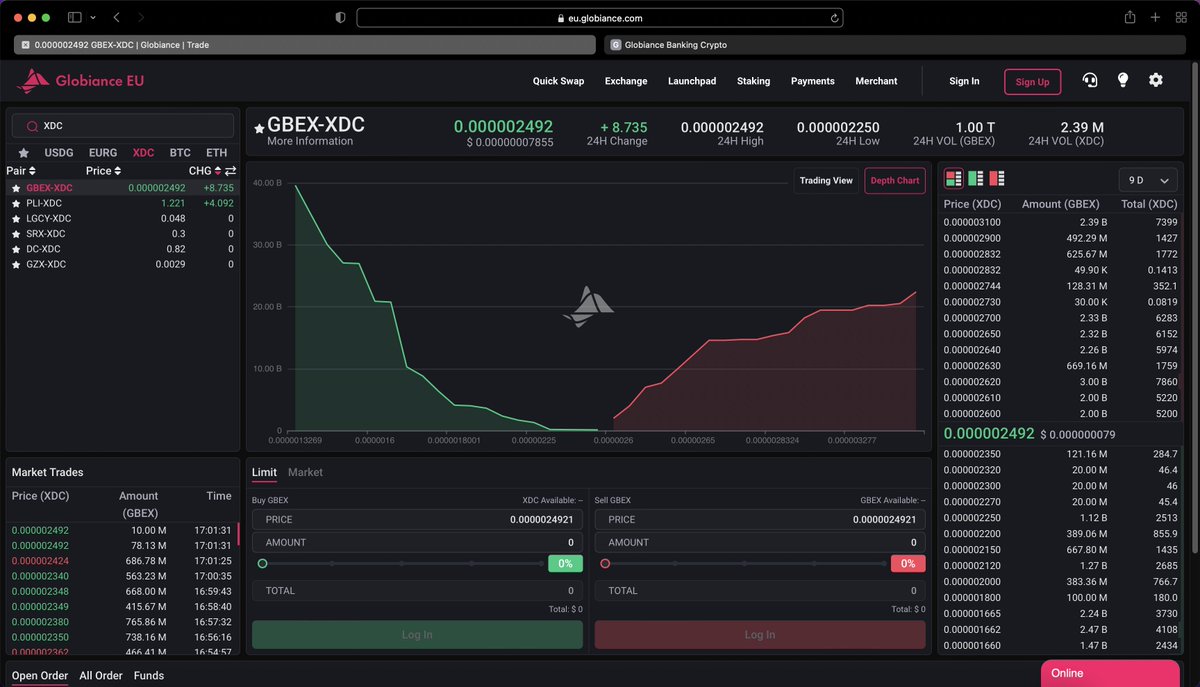Switch to ETH market tab
Screen dimensions: 1200x687
click(217, 153)
